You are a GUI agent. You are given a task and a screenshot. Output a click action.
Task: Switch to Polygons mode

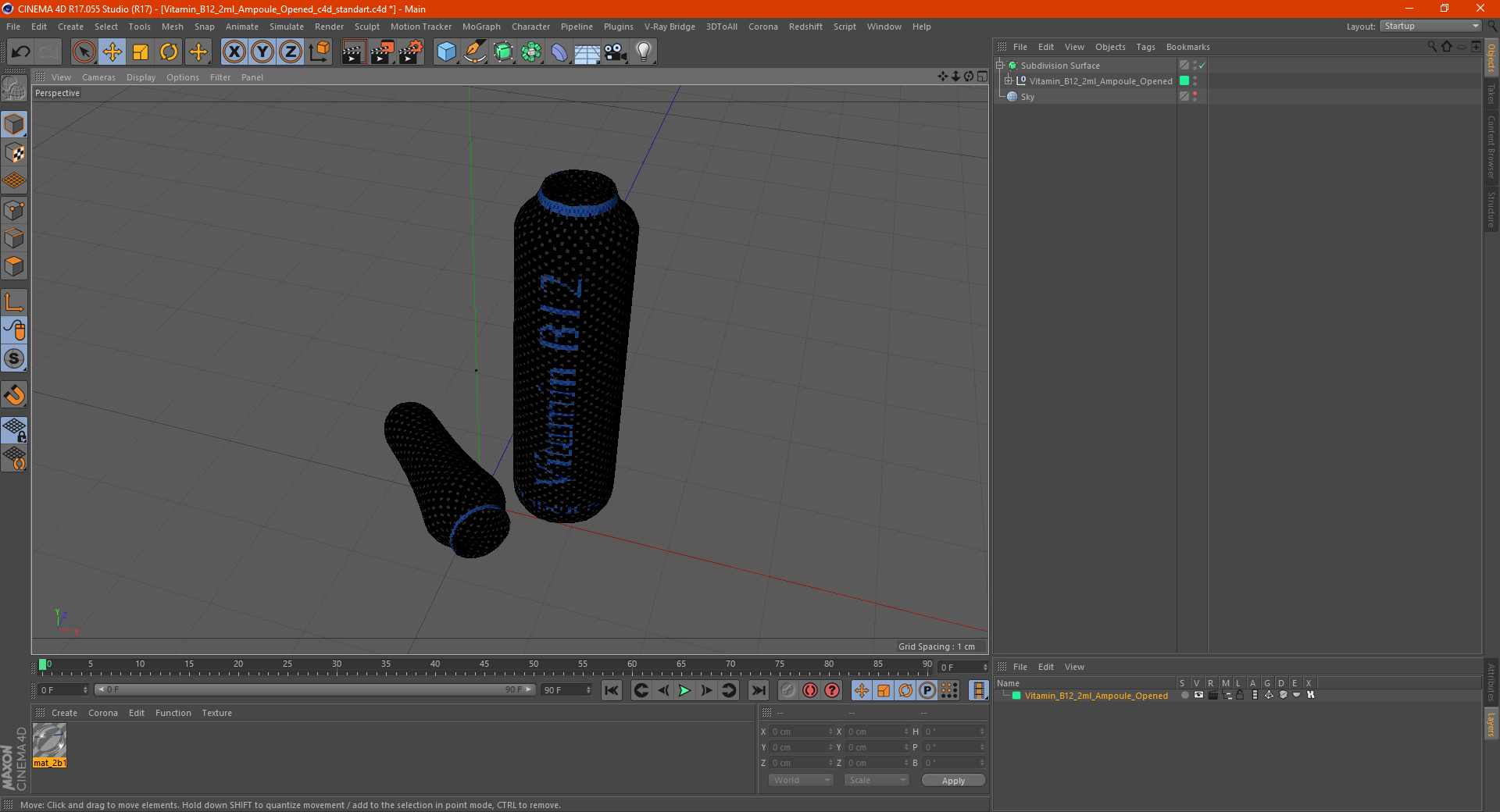[14, 266]
